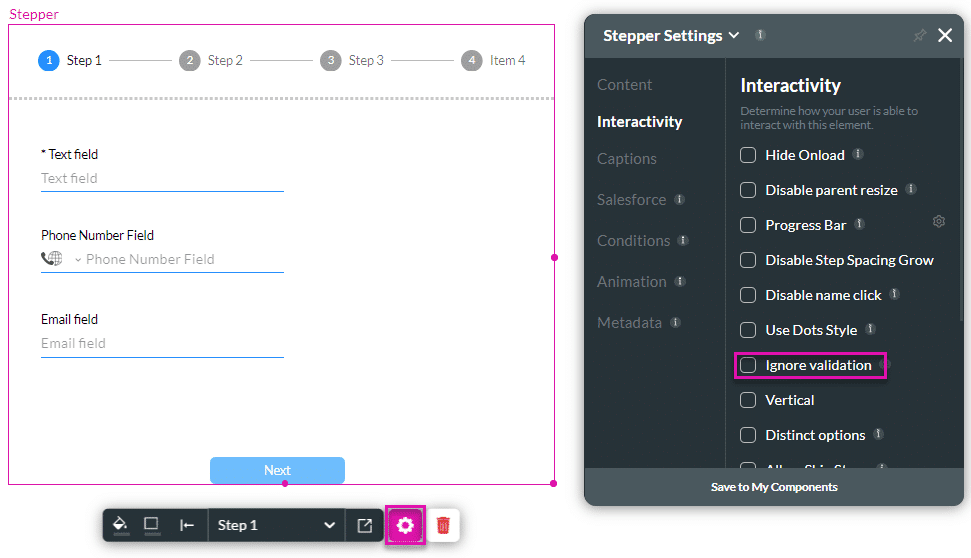971x558 pixels.
Task: Select the border square icon in toolbar
Action: (151, 525)
